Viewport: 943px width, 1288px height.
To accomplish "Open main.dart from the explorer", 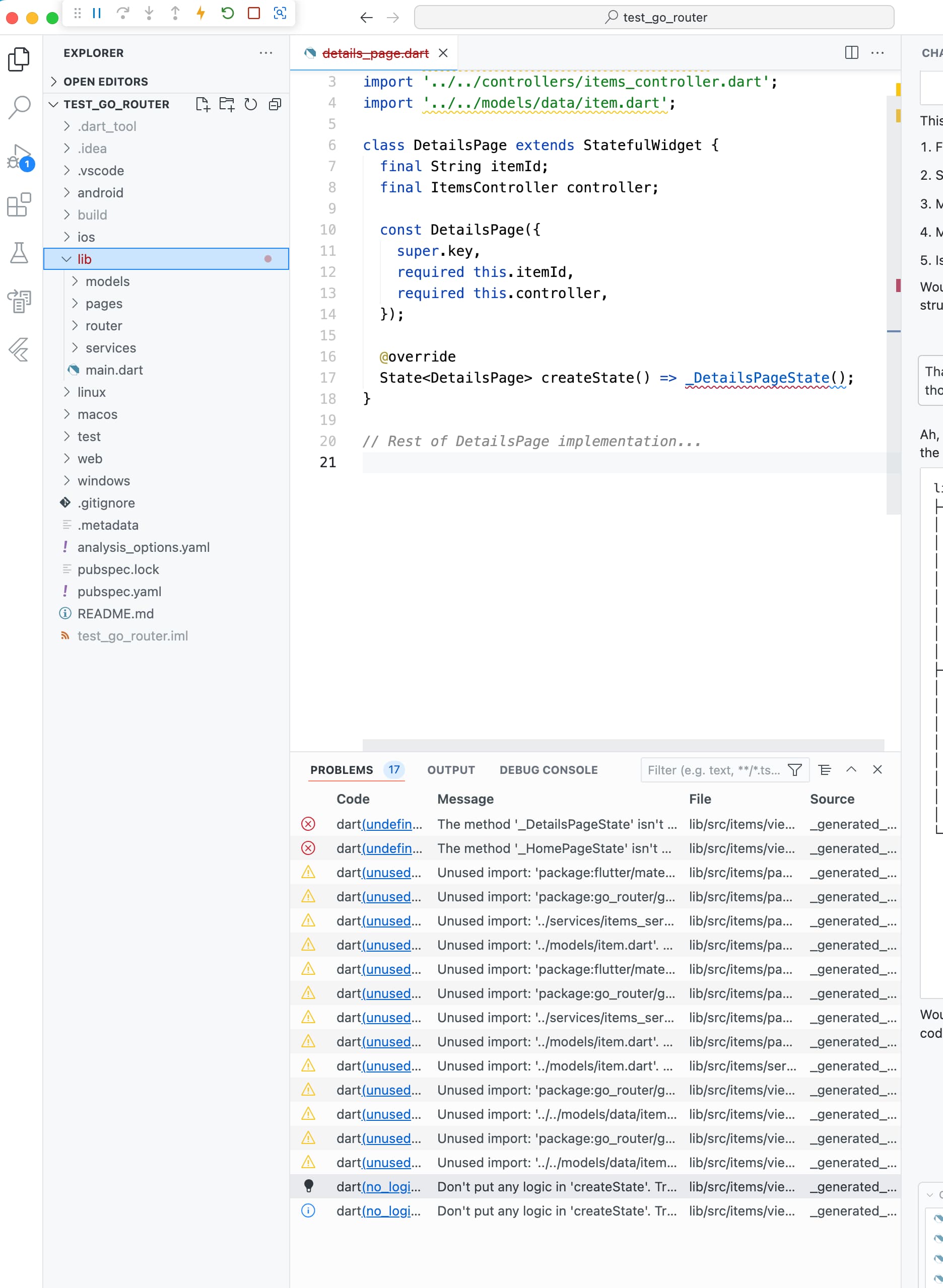I will [166, 370].
